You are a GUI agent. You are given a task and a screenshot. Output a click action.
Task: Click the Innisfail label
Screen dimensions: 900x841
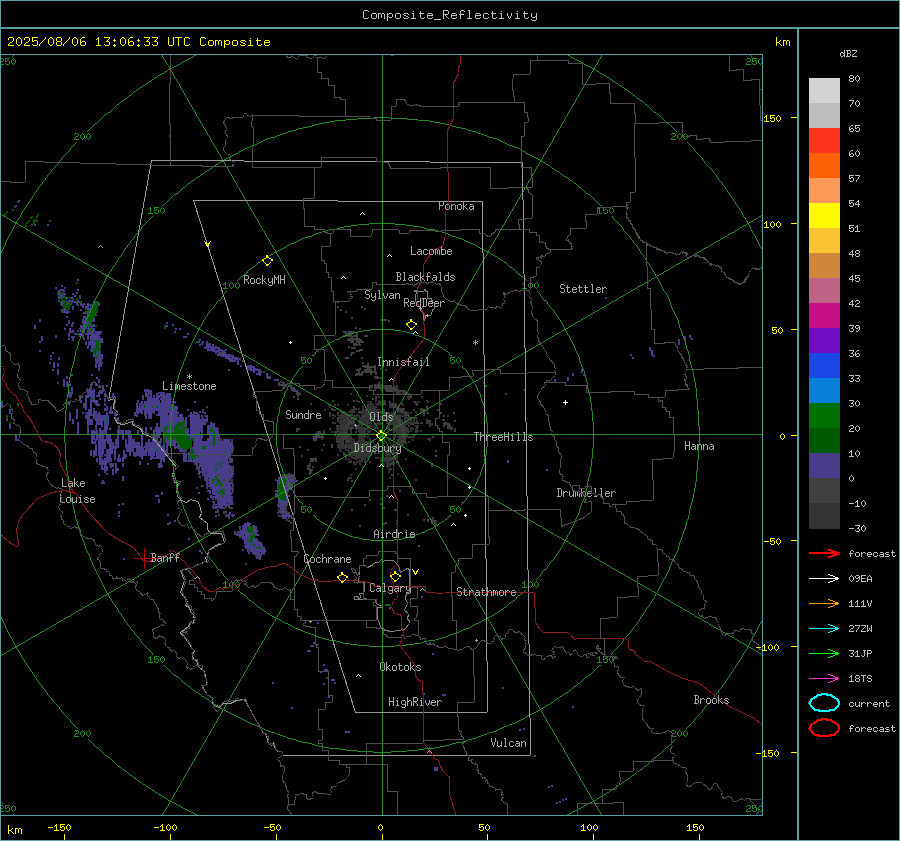403,362
